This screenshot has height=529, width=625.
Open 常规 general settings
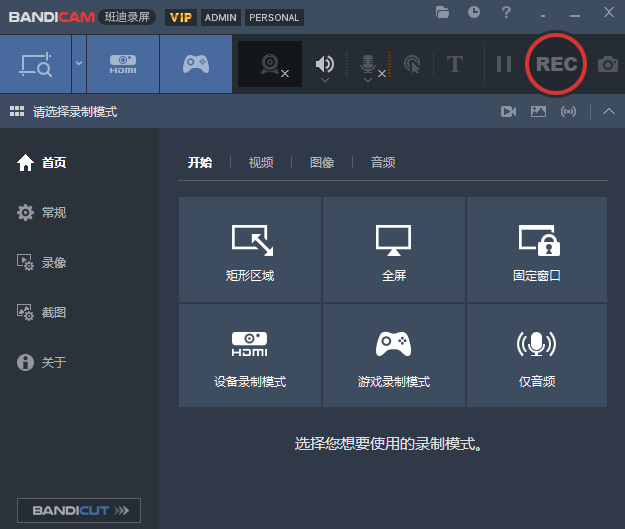41,212
